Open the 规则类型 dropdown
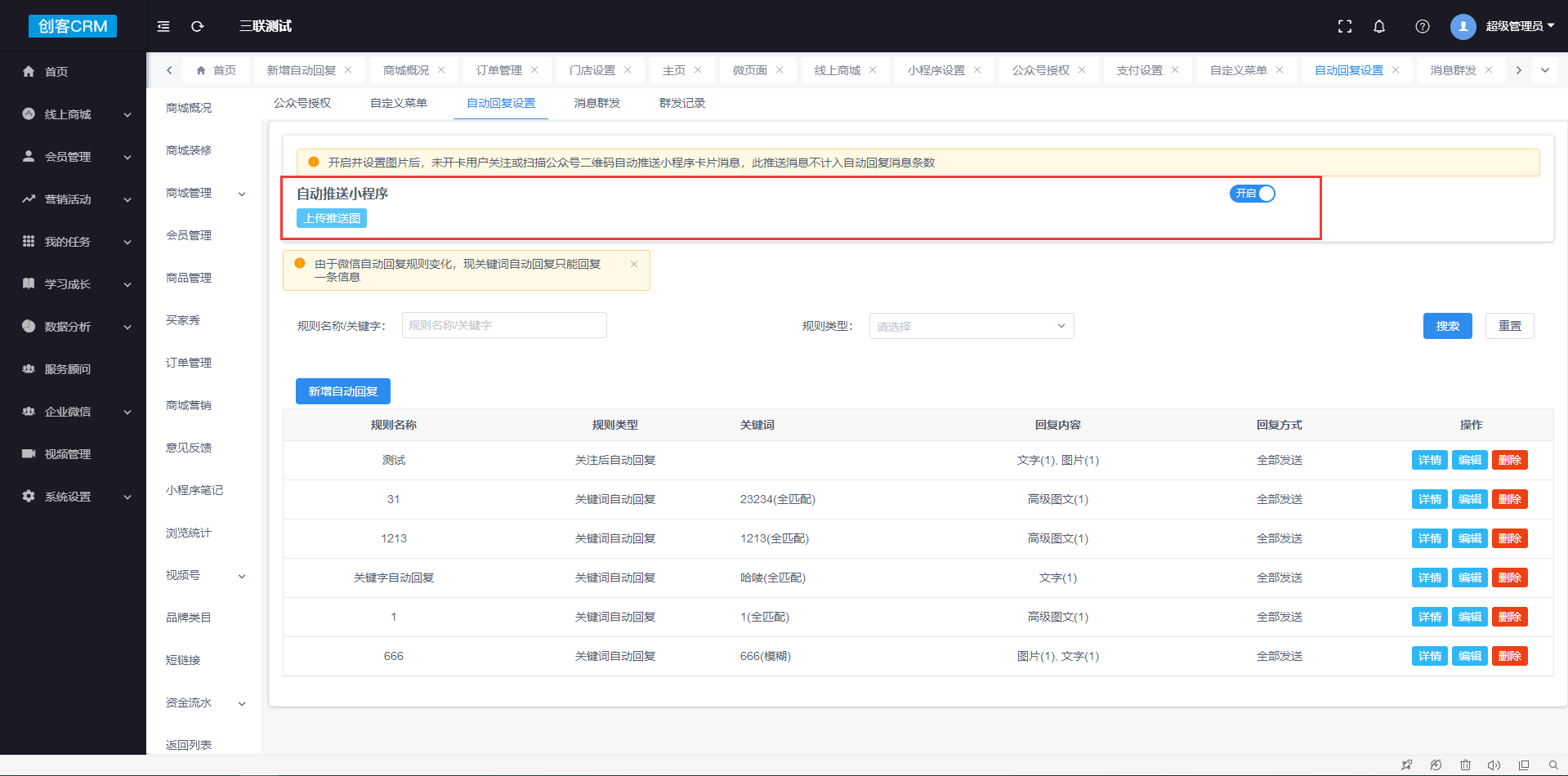The image size is (1568, 776). pos(971,326)
